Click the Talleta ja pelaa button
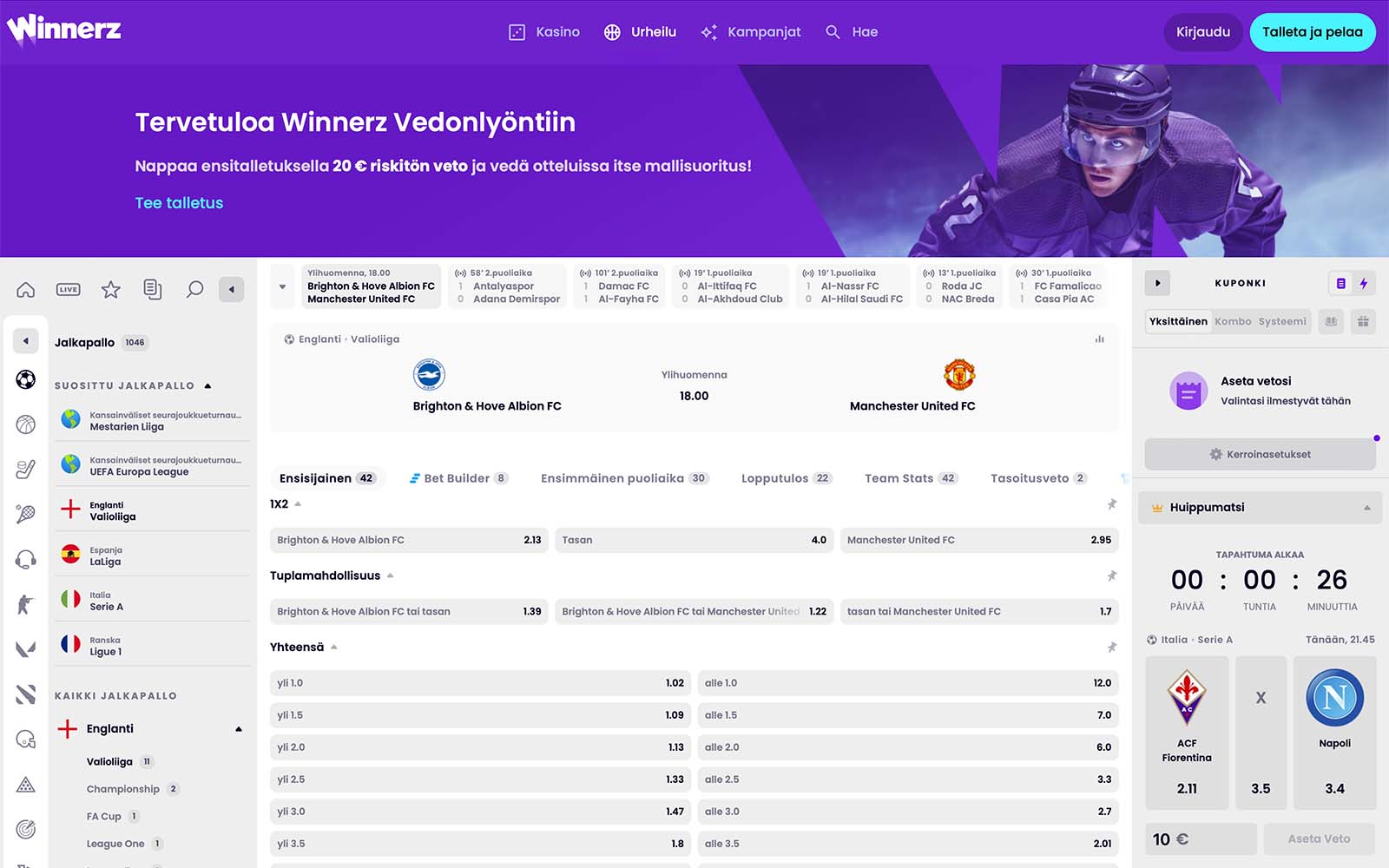The width and height of the screenshot is (1389, 868). click(x=1312, y=32)
